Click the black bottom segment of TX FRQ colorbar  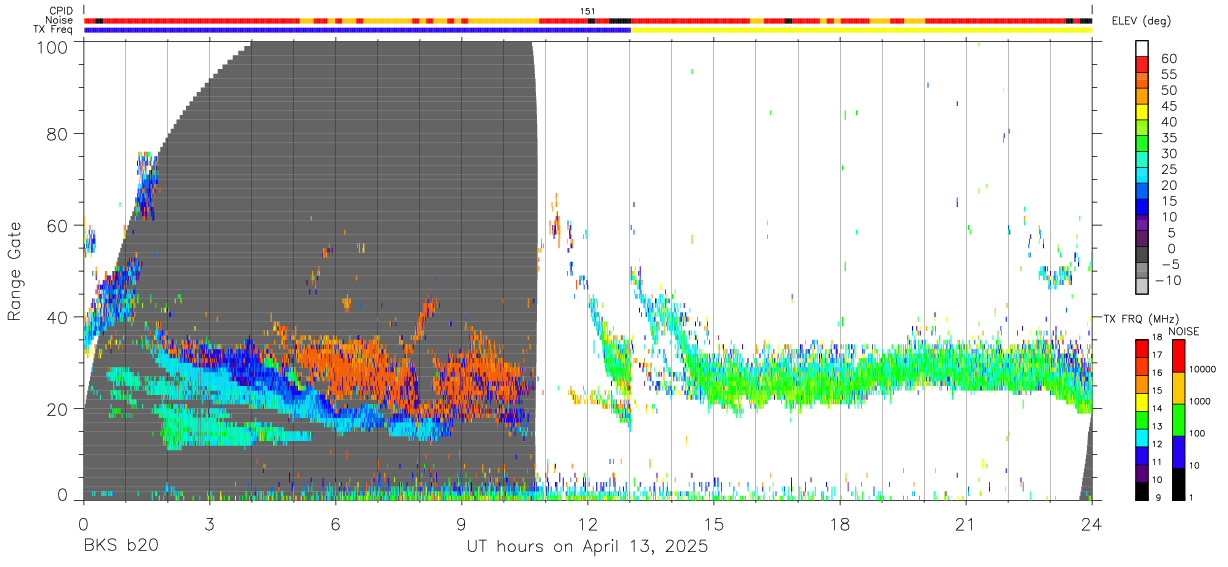pyautogui.click(x=1142, y=491)
